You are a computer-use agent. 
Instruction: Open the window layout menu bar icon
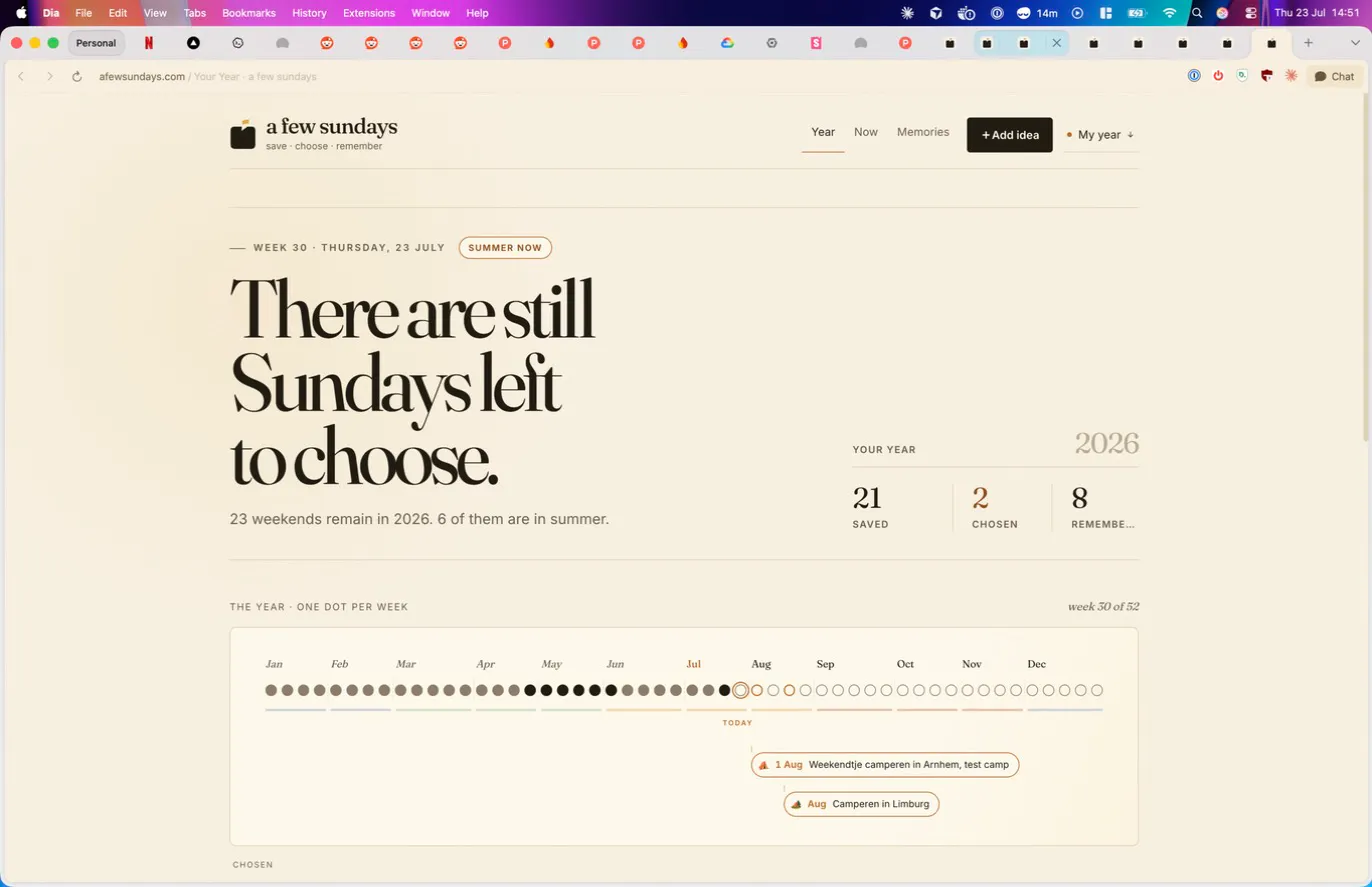pyautogui.click(x=1106, y=13)
